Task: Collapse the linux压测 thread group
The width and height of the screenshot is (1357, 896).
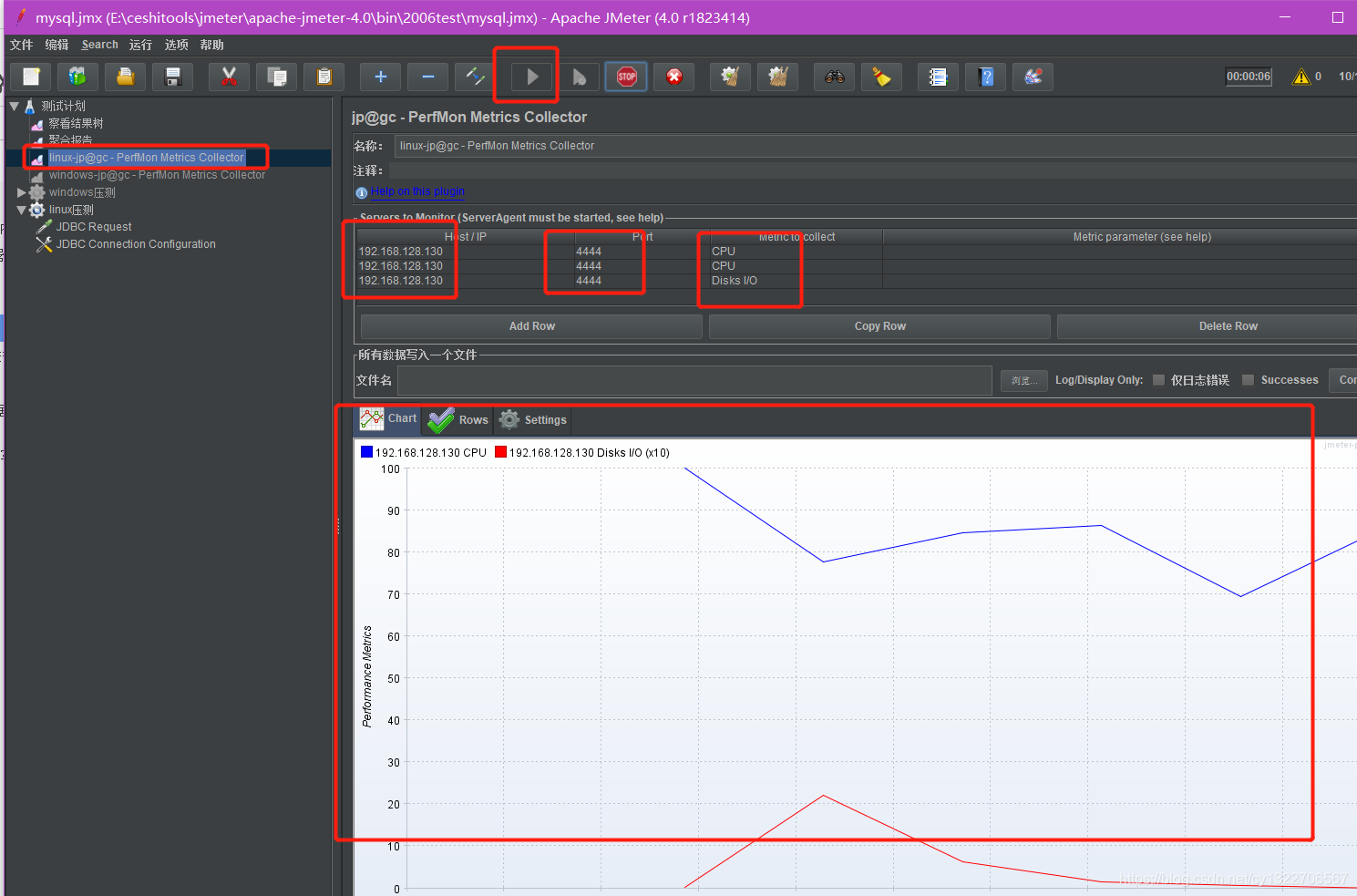Action: pyautogui.click(x=22, y=210)
